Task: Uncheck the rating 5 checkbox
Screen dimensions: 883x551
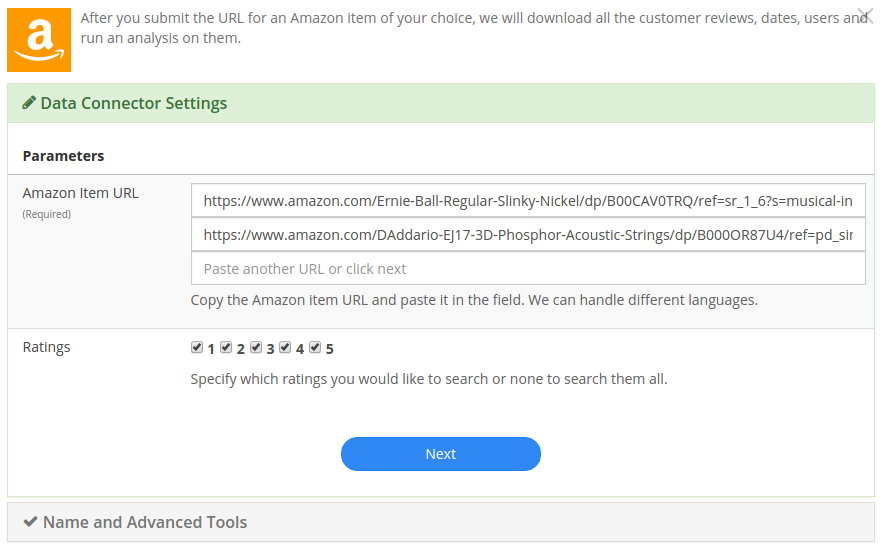Action: pyautogui.click(x=315, y=347)
